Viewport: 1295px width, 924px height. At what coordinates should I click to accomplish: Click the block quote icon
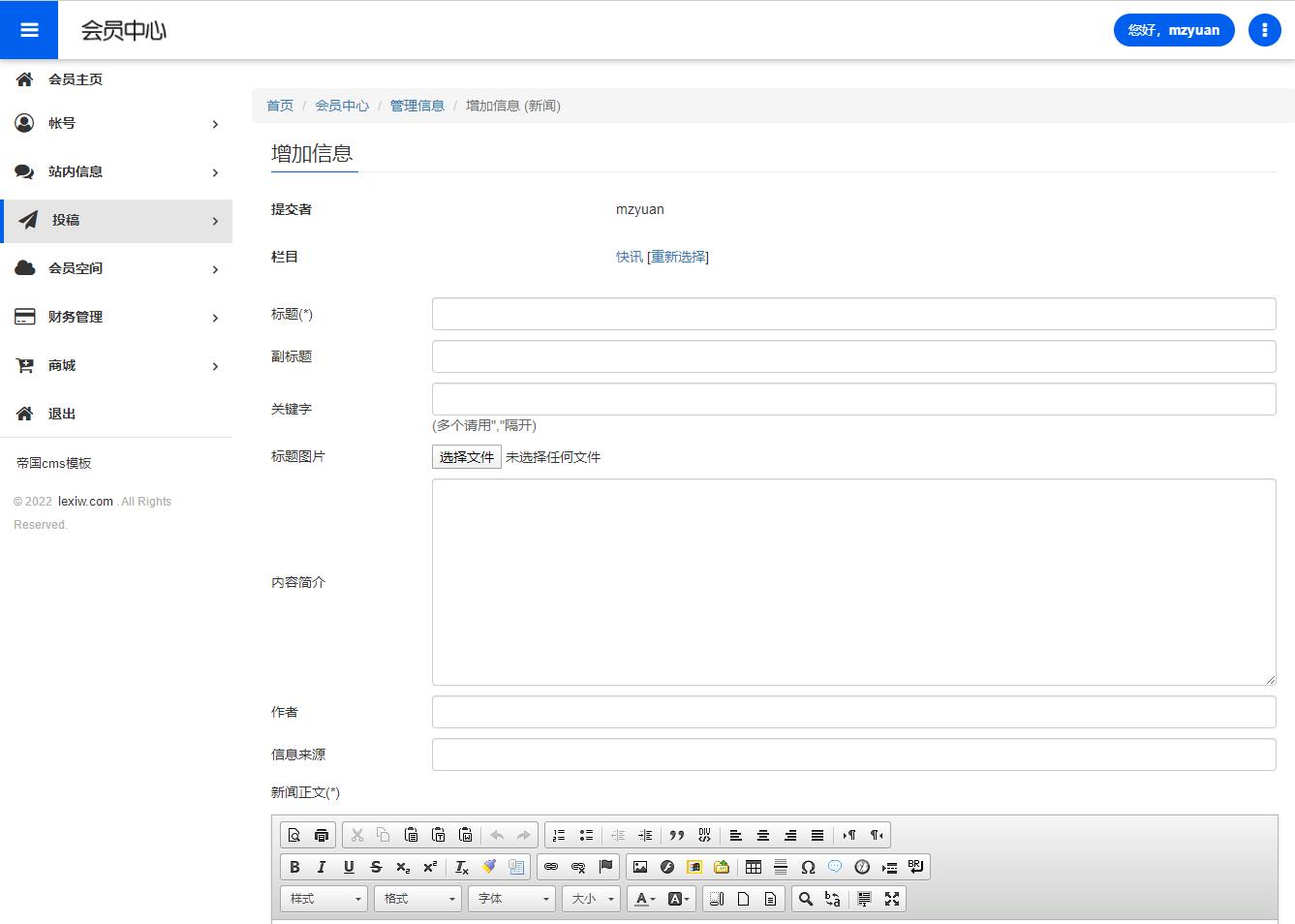pyautogui.click(x=677, y=835)
